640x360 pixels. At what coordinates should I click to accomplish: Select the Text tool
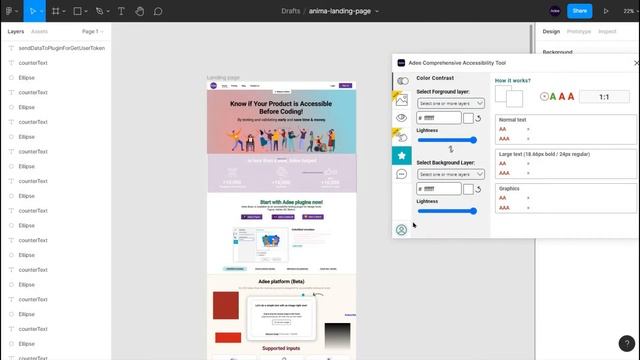pos(121,11)
